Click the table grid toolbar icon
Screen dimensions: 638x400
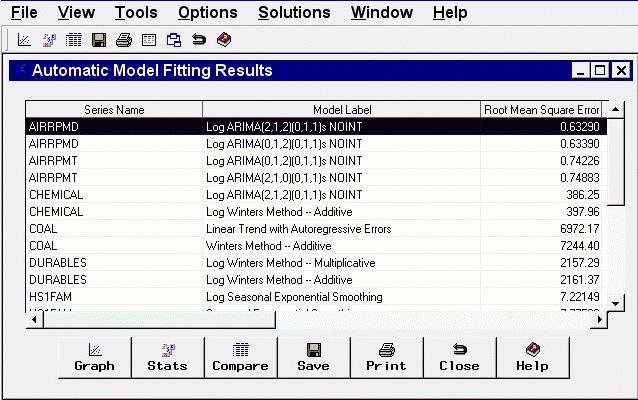73,41
